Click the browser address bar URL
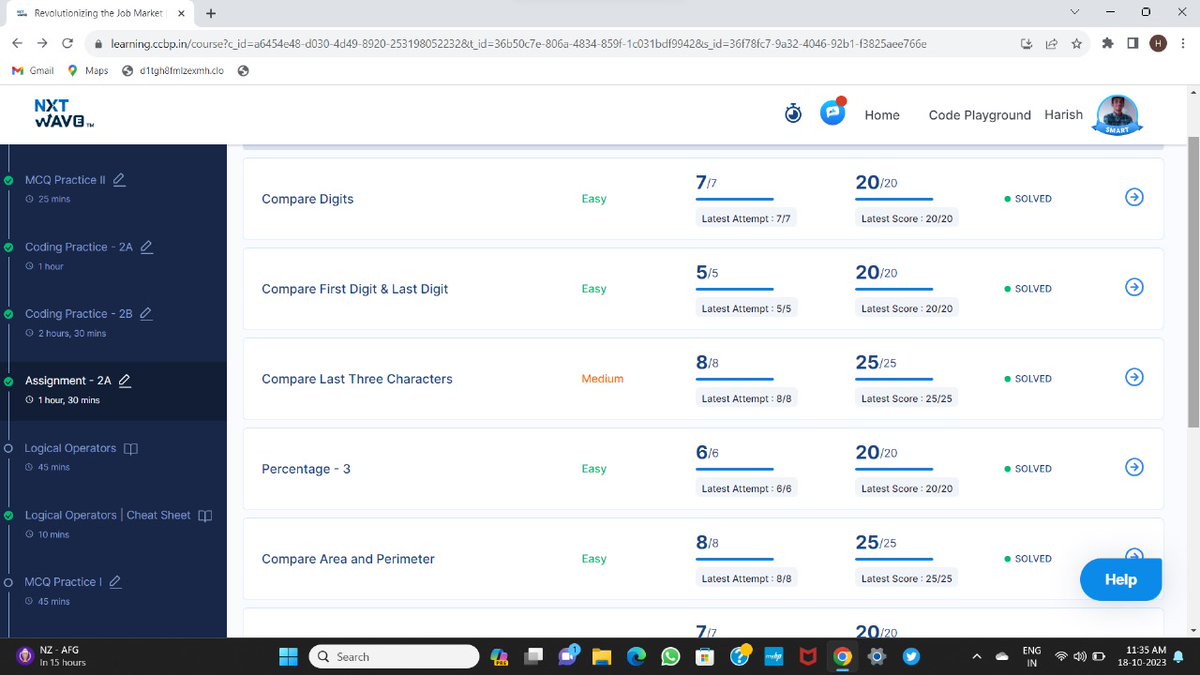 (x=518, y=44)
